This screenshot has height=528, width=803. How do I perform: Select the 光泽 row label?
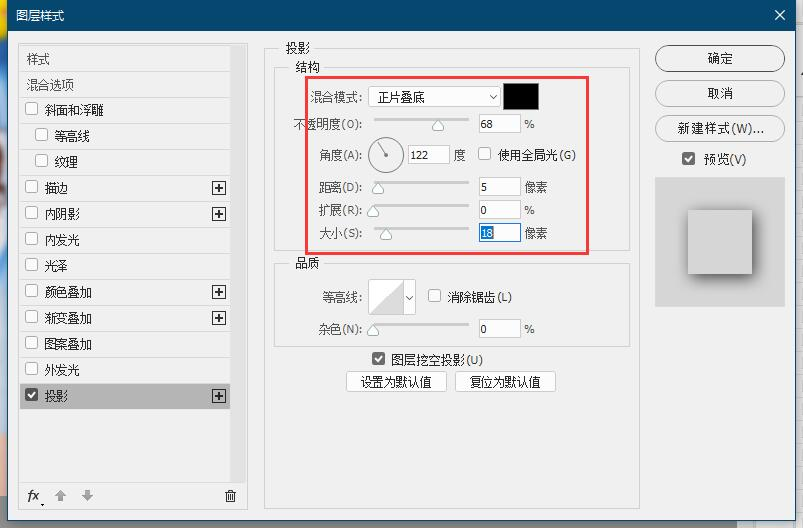(56, 266)
